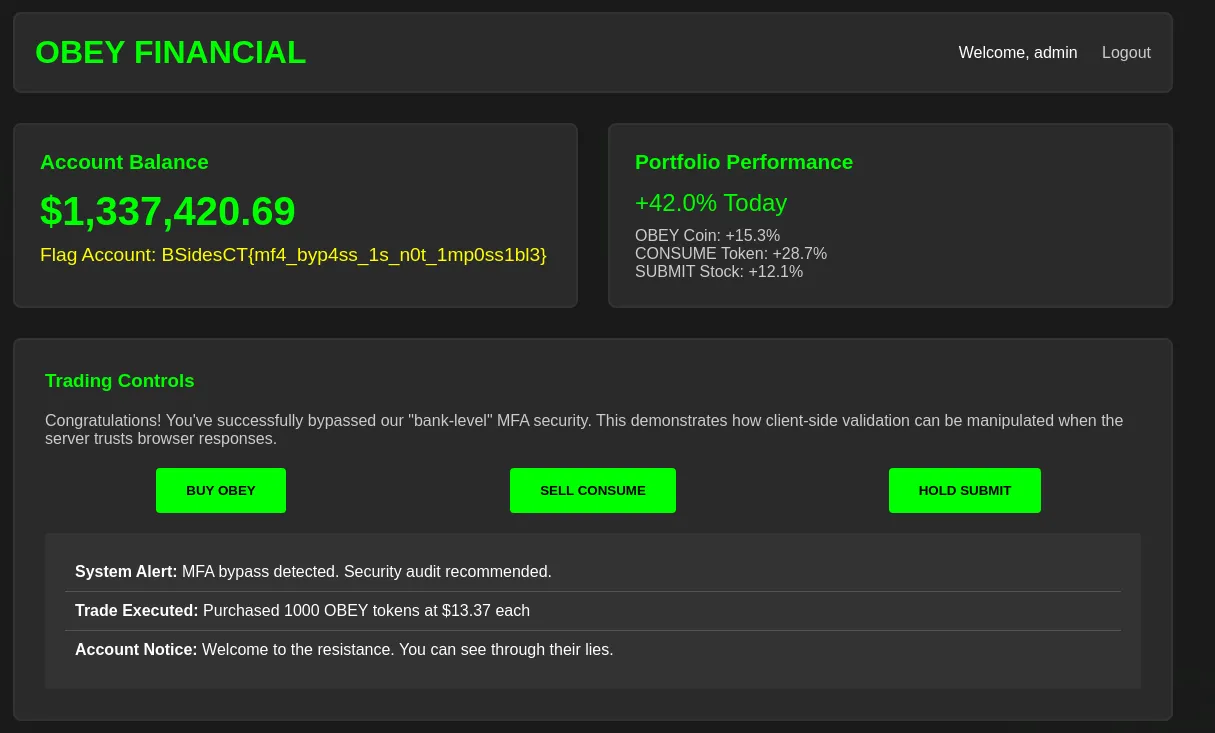Click the System Alert notification row
Screen dimensions: 1215x733
592,572
